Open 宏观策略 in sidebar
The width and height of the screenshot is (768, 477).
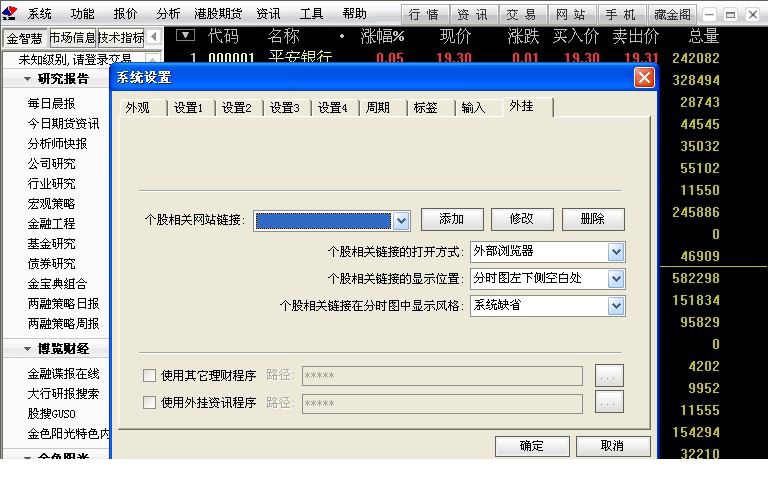(x=51, y=204)
